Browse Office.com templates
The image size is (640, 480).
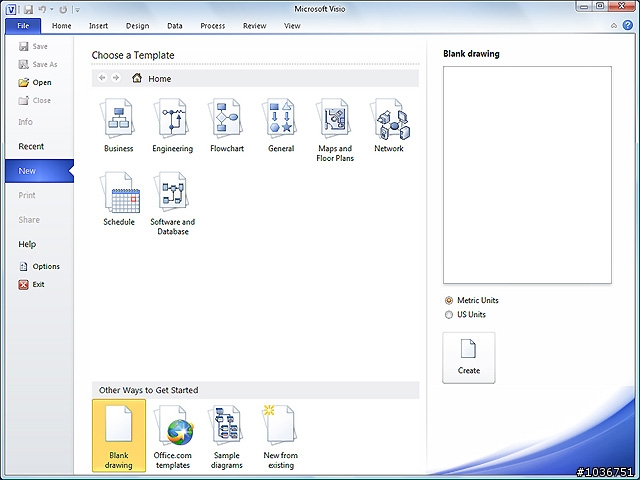172,436
